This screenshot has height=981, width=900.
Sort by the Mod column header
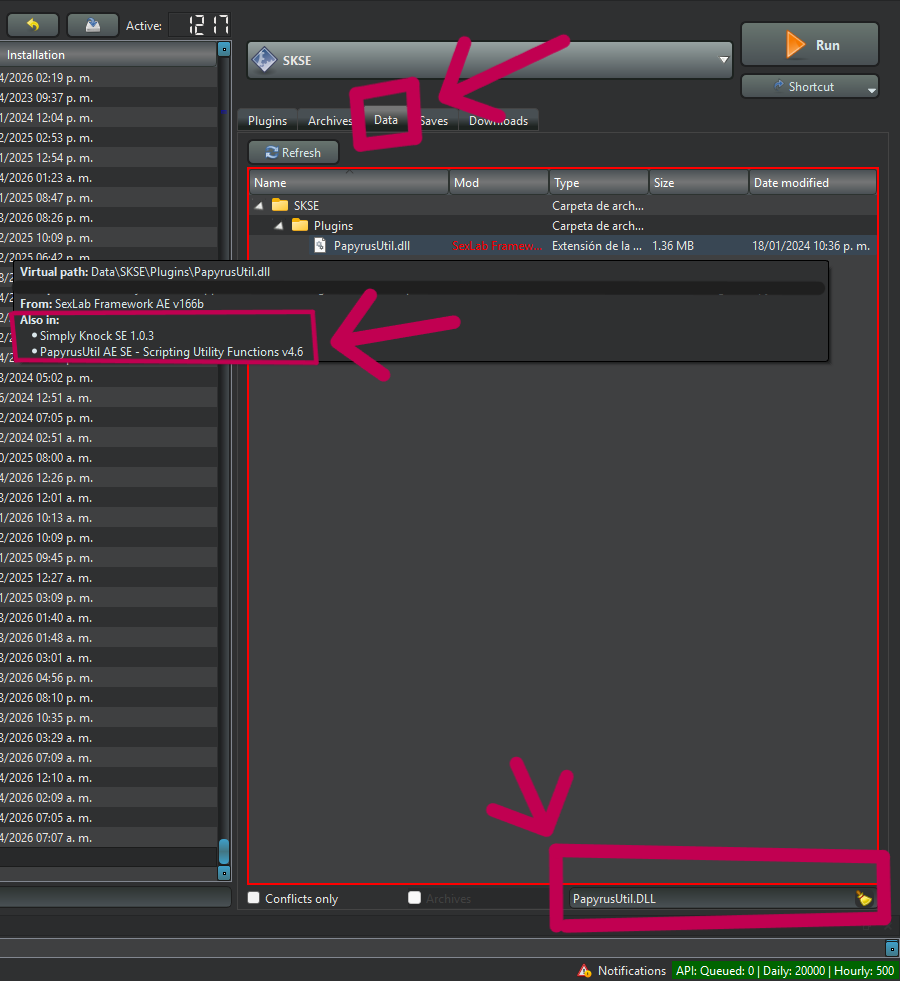498,183
